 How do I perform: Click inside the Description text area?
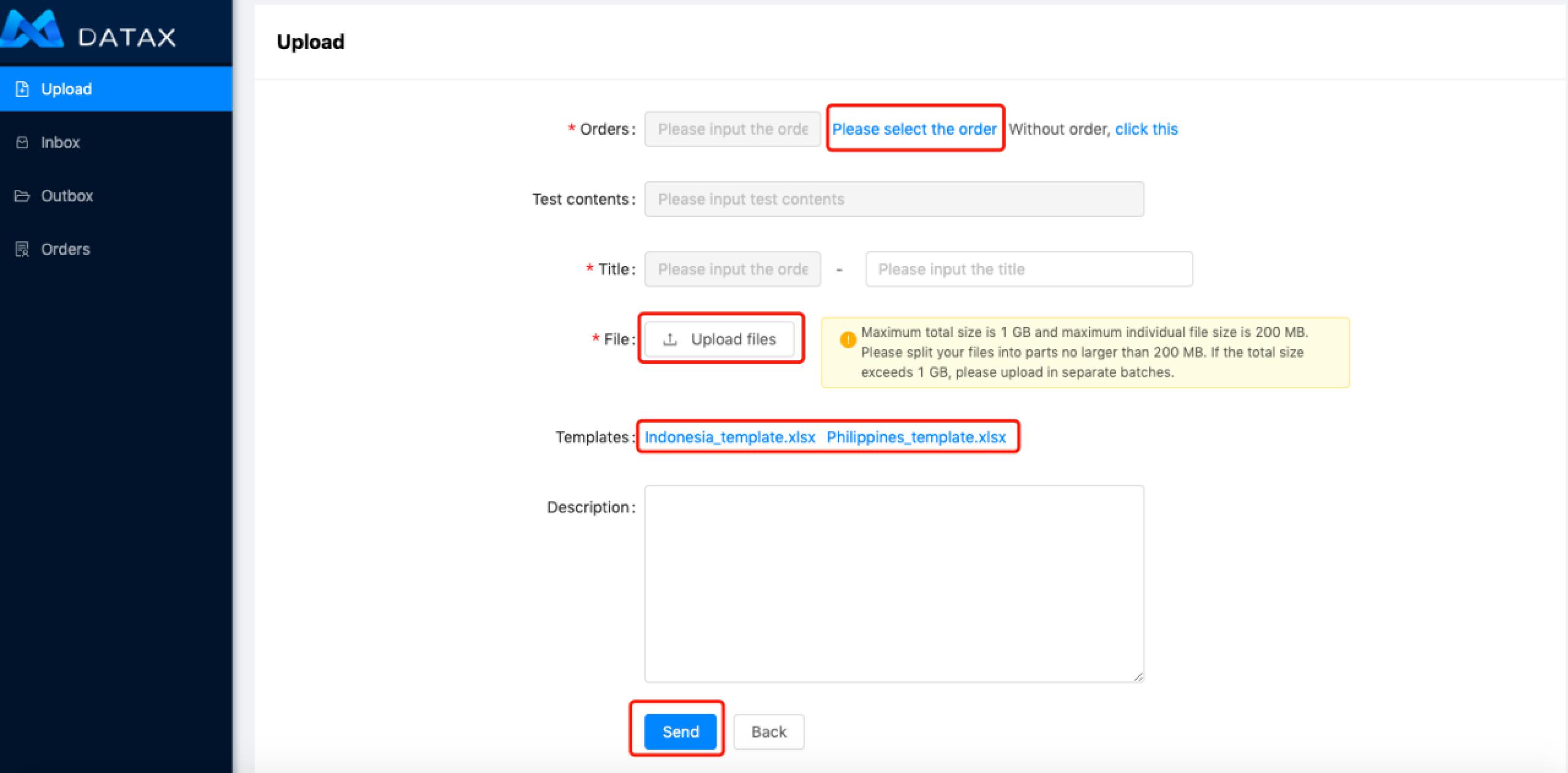(894, 583)
